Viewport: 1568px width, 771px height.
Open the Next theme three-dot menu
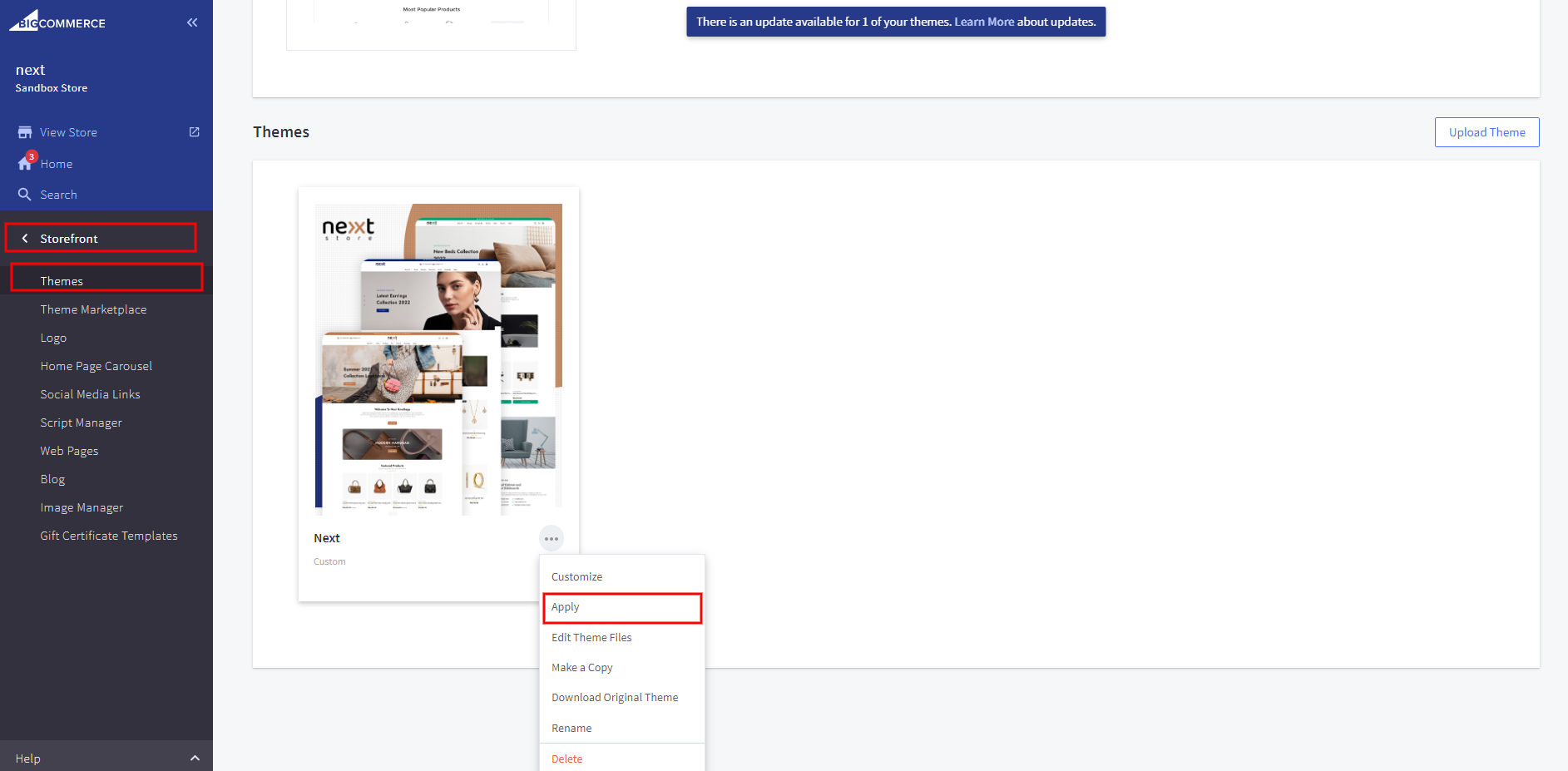coord(551,539)
